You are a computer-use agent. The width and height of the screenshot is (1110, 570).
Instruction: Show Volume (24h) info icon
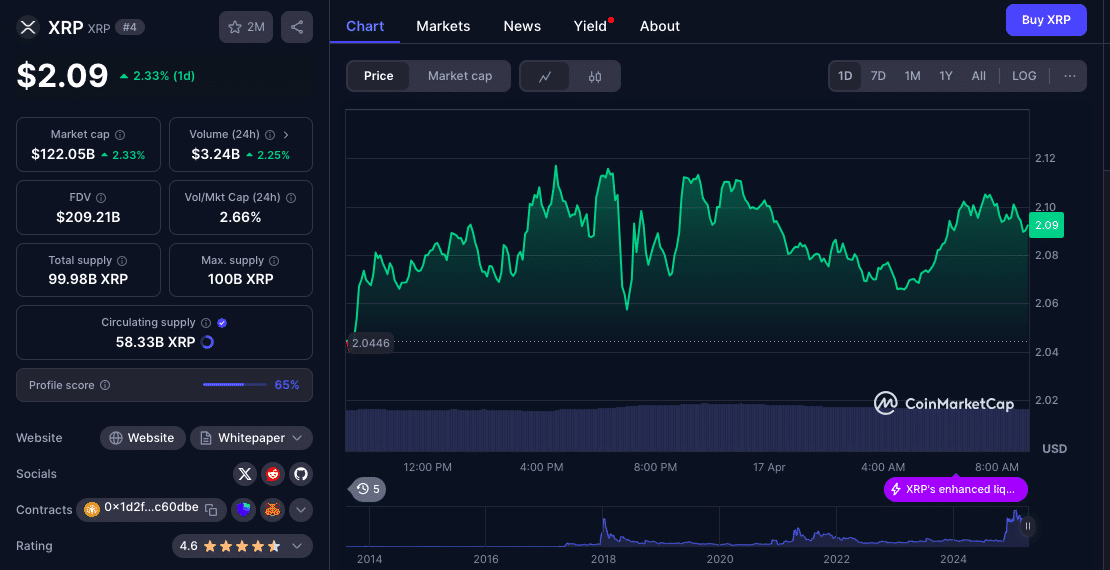[270, 135]
